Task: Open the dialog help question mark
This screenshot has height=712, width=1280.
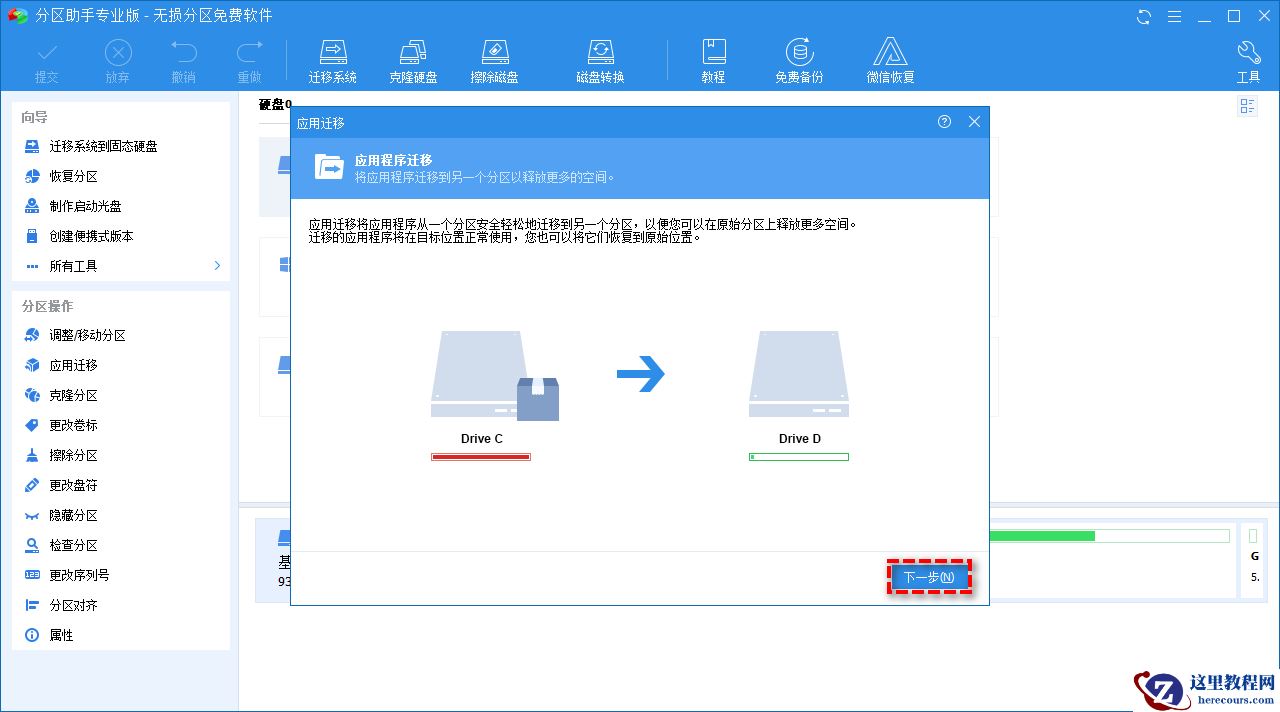Action: (944, 121)
